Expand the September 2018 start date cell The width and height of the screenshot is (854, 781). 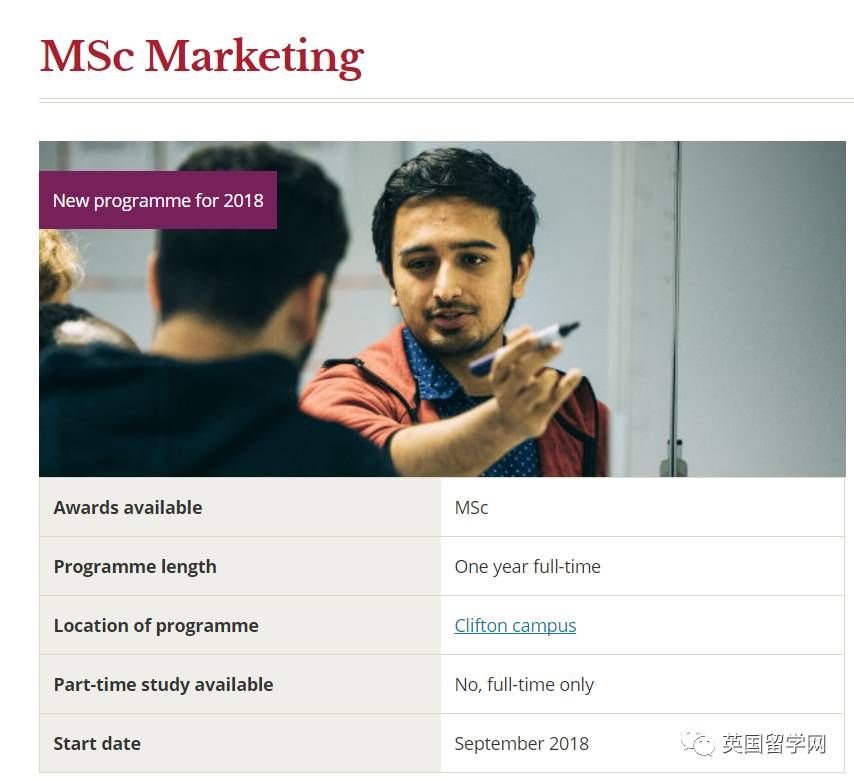(x=522, y=743)
